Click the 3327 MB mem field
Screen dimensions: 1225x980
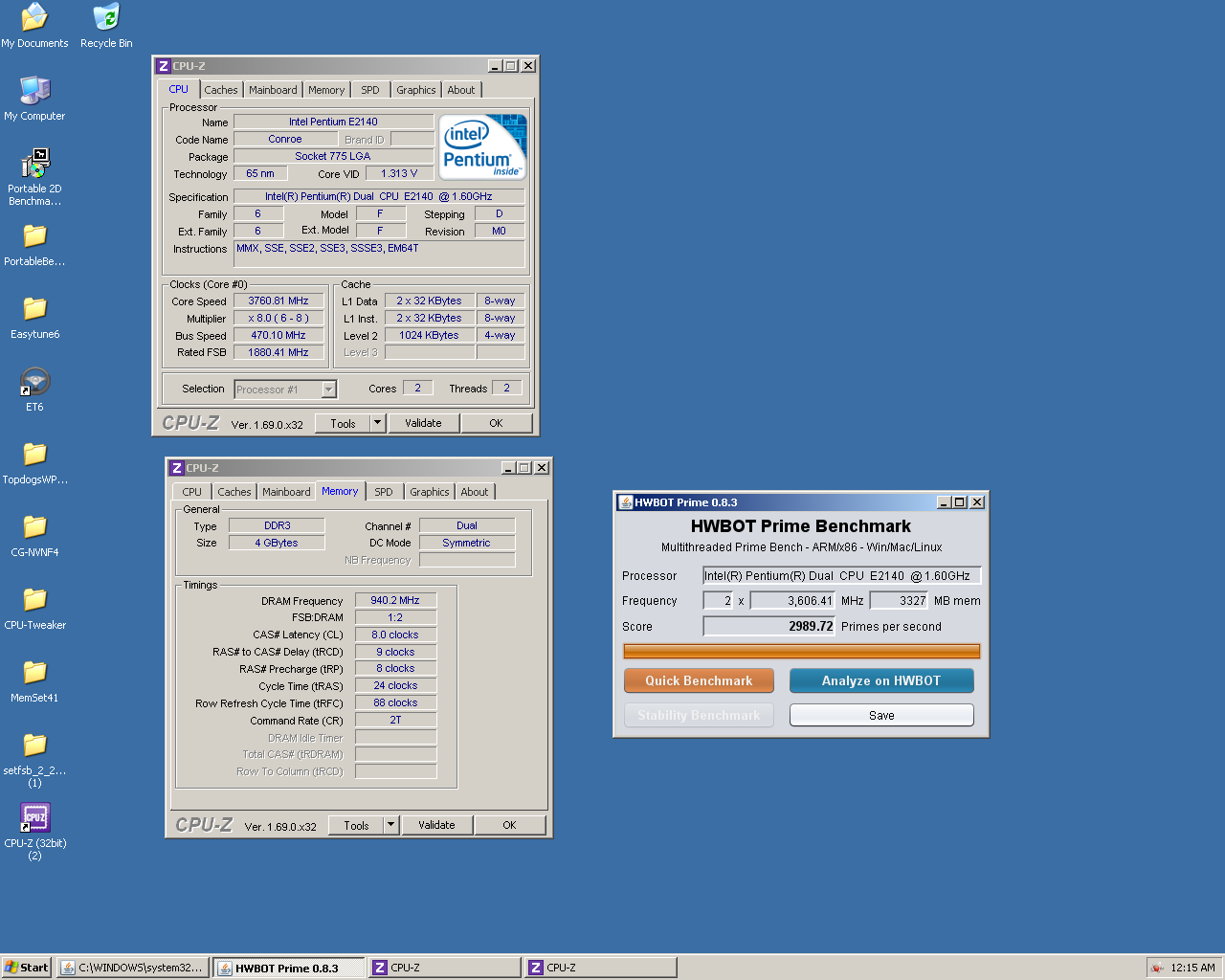point(900,600)
